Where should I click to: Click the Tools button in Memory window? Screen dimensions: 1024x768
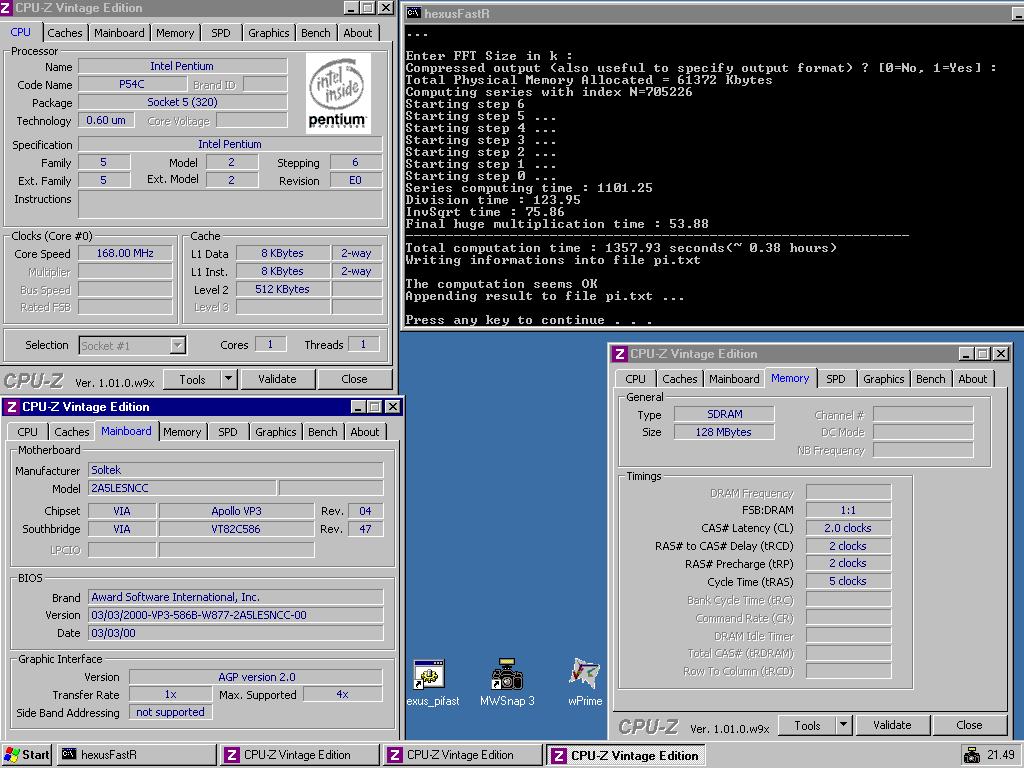[807, 726]
